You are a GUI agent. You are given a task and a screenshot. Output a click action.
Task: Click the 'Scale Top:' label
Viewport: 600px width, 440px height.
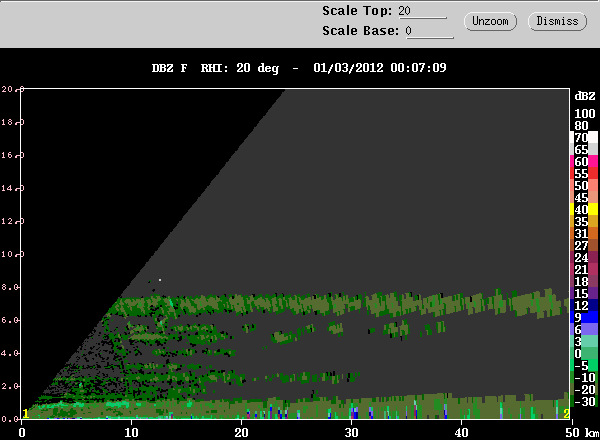click(357, 11)
